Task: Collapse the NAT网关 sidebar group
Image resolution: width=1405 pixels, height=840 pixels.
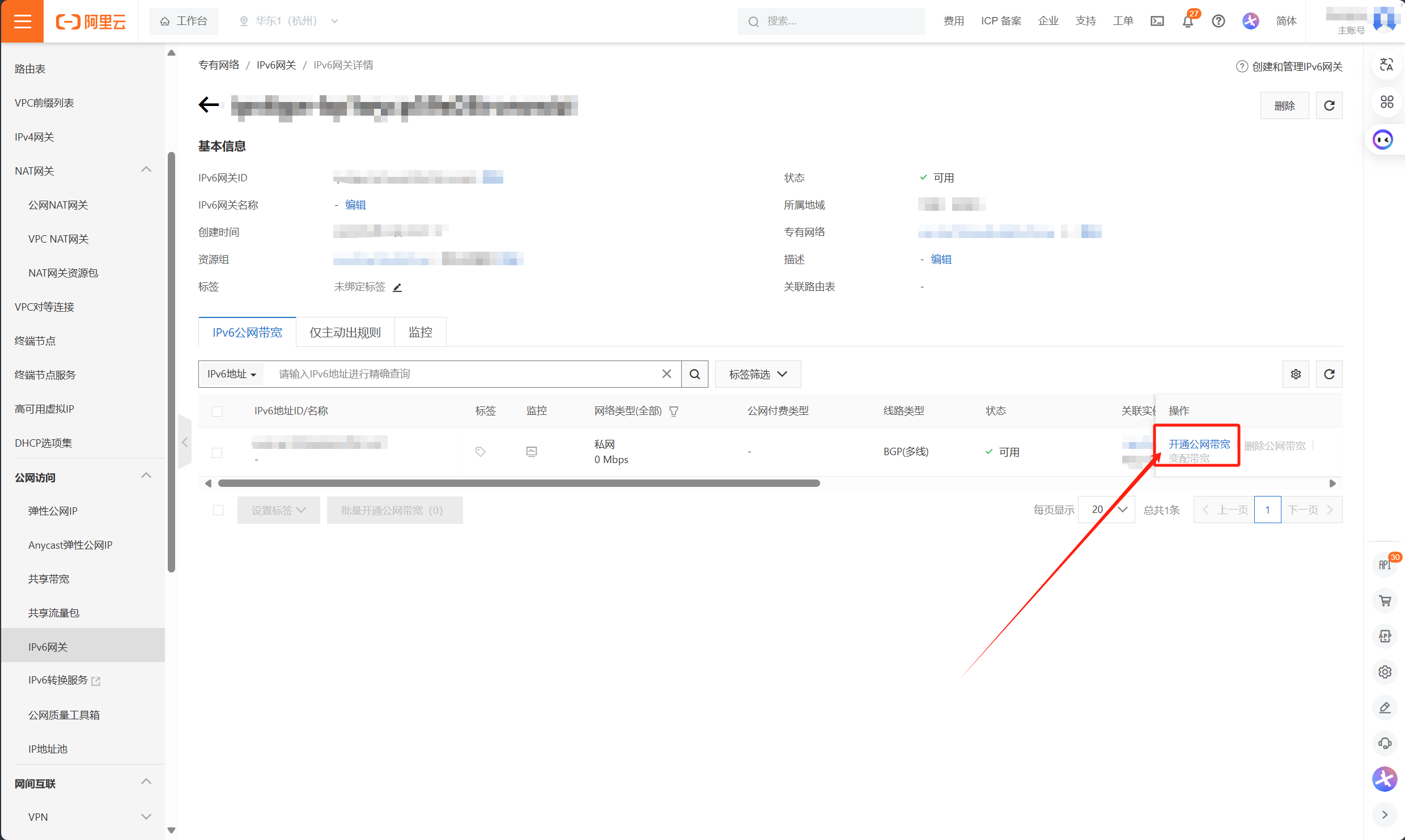Action: pyautogui.click(x=146, y=170)
